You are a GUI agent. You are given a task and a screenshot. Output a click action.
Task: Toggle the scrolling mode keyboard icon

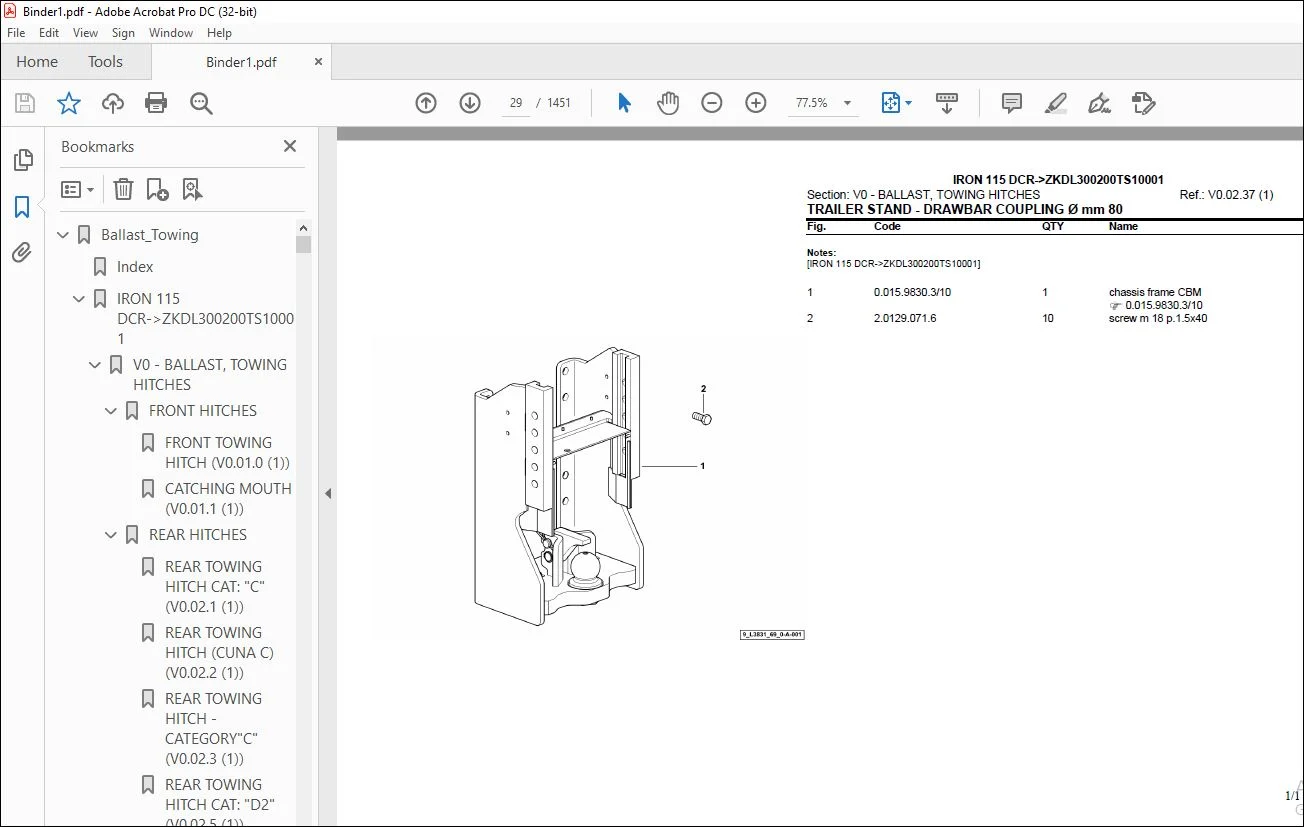click(x=947, y=103)
